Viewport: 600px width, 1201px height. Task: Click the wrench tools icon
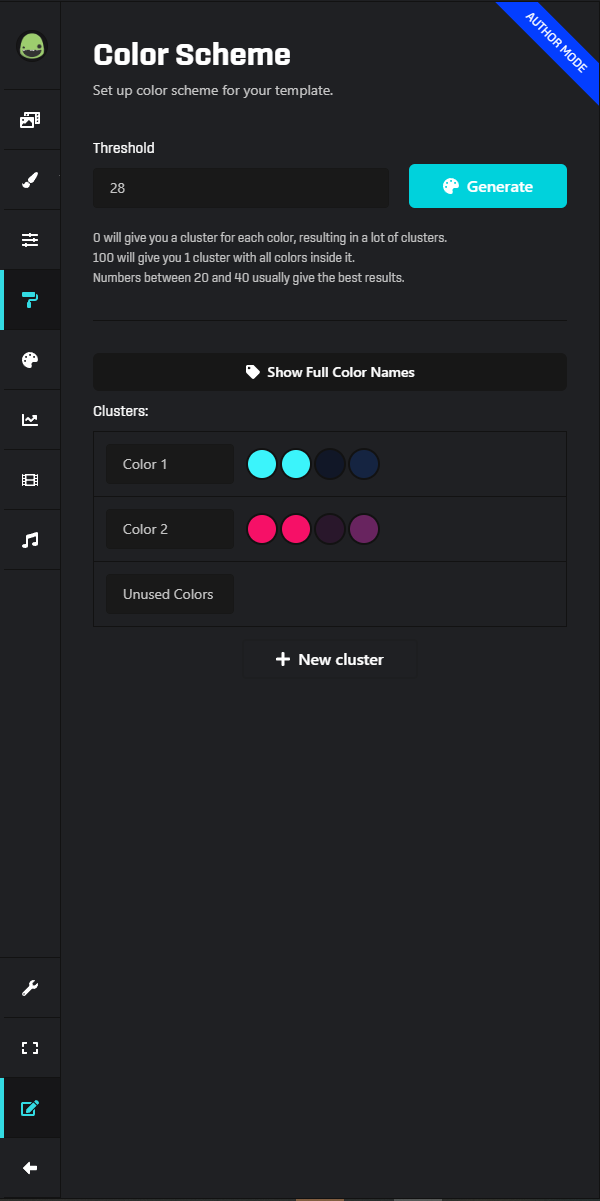click(x=30, y=988)
